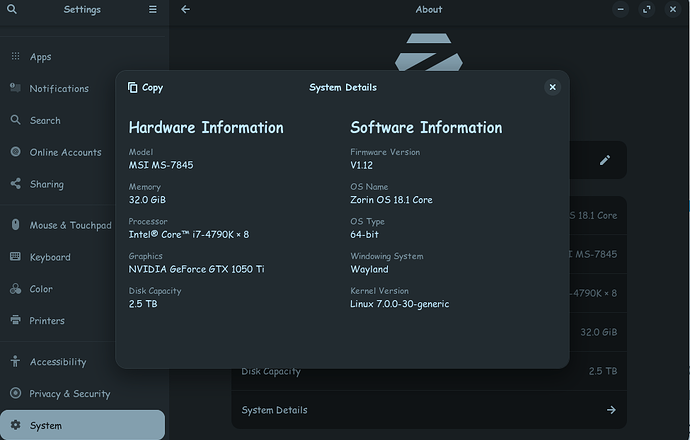Click the mouse icon in sidebar
The image size is (690, 440).
click(x=15, y=224)
